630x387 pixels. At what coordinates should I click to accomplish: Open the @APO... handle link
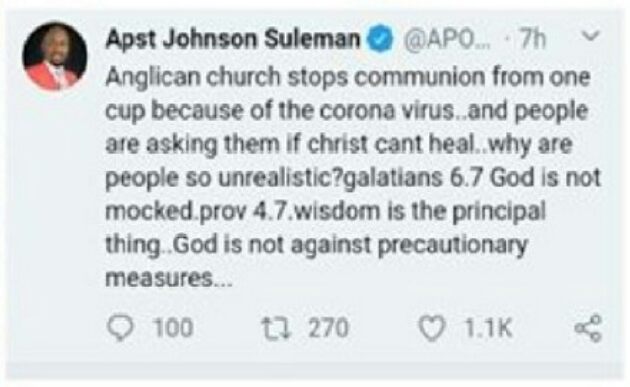[x=446, y=39]
